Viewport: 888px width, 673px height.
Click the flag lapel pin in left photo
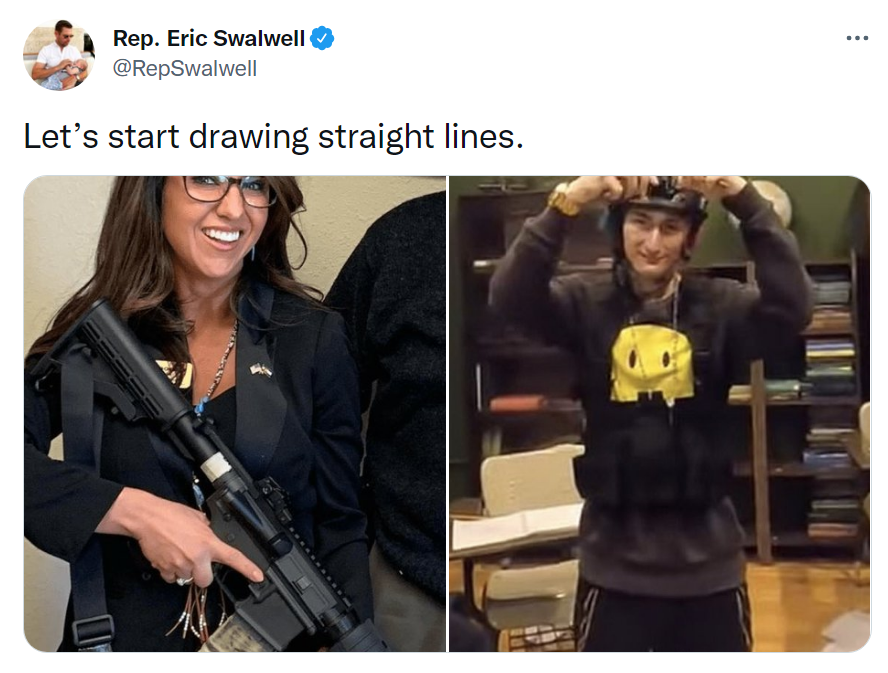point(261,370)
